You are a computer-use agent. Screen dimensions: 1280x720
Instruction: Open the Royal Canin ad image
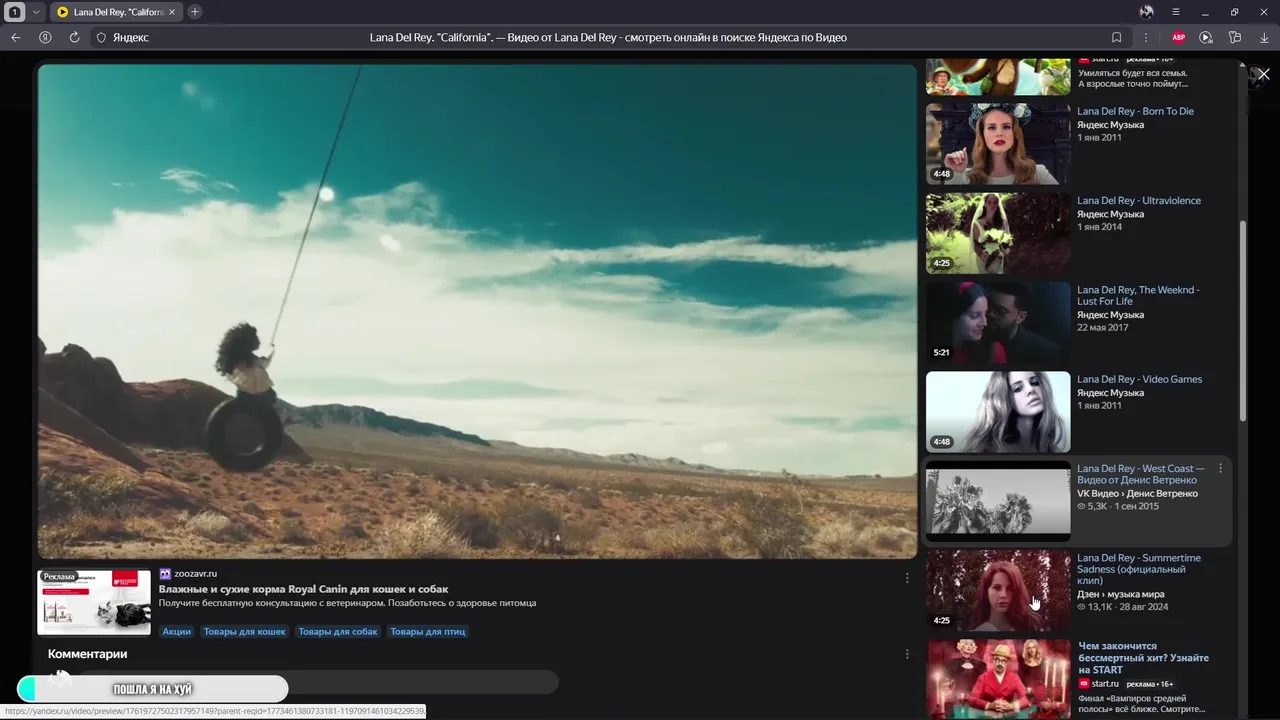point(94,602)
